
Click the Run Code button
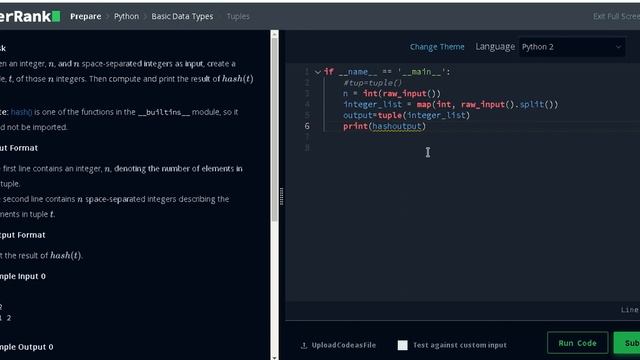point(577,343)
